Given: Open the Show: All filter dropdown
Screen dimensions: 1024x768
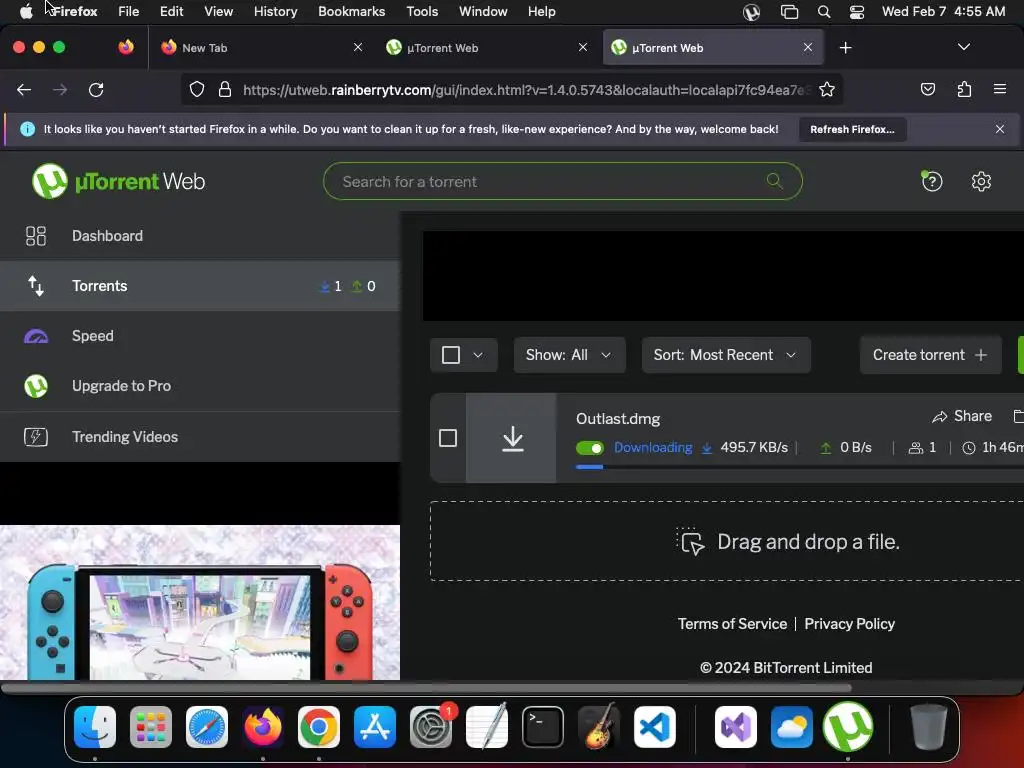Looking at the screenshot, I should pos(569,355).
